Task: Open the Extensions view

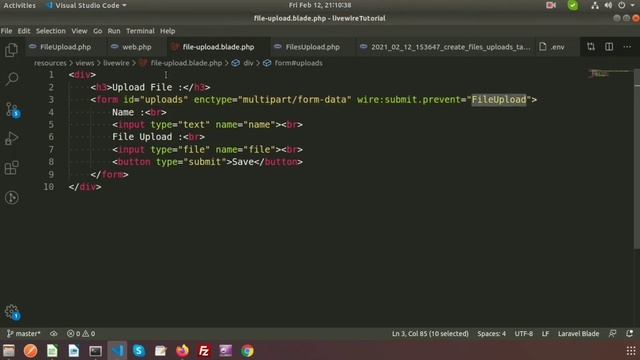Action: [x=11, y=168]
